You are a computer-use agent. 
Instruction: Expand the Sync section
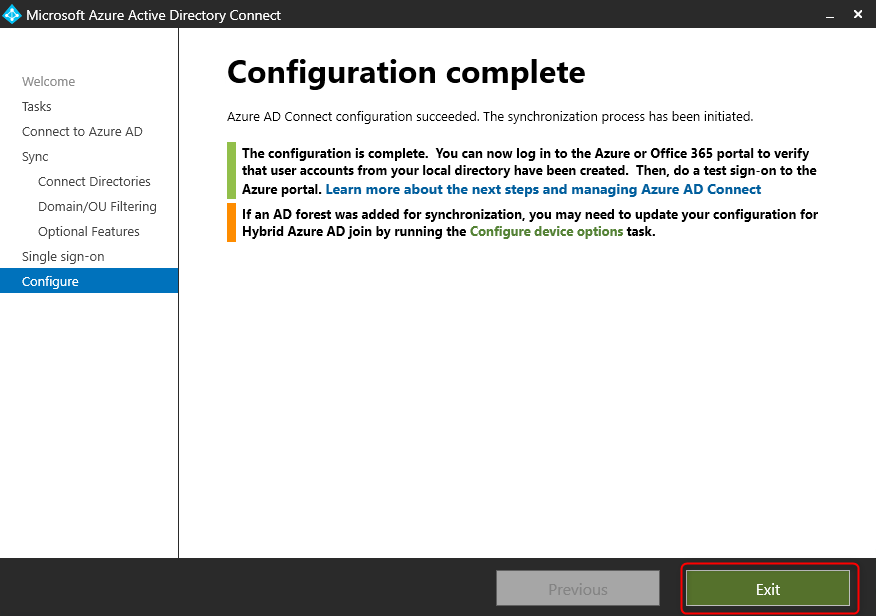[34, 156]
